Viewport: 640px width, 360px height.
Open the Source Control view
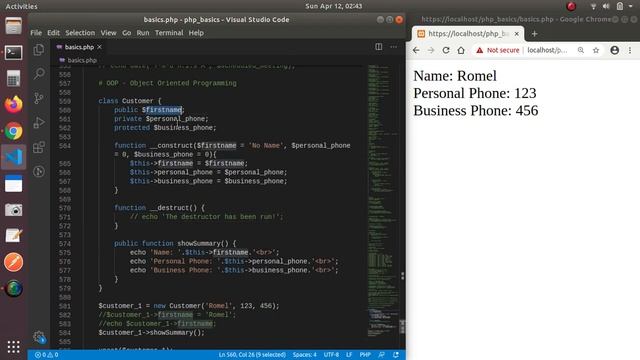coord(39,98)
